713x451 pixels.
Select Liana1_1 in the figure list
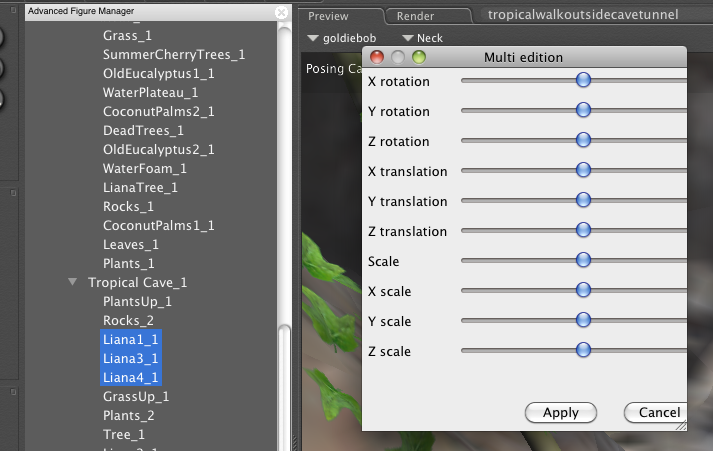tap(130, 340)
